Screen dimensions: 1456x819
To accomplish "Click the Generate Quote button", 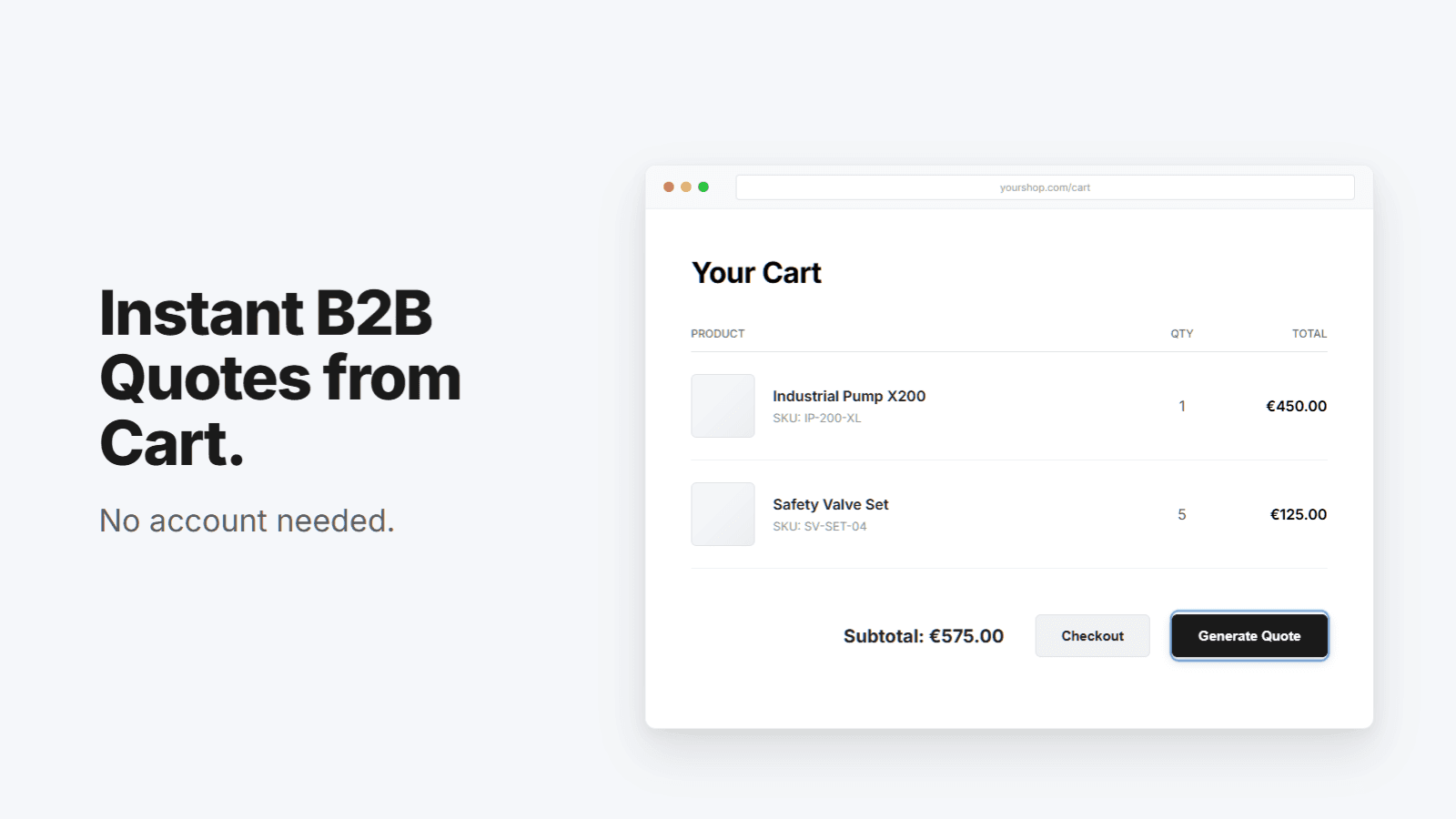I will coord(1249,635).
